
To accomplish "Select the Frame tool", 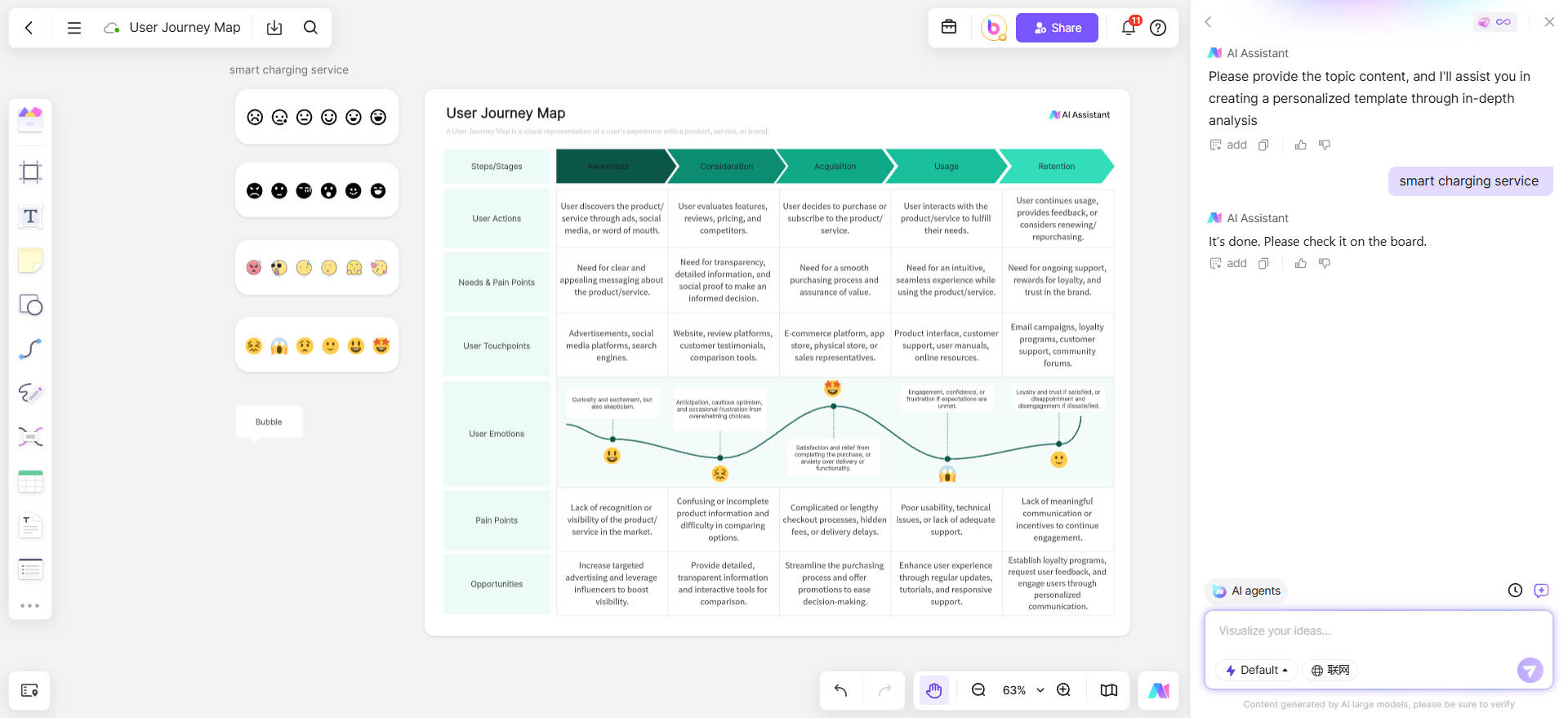I will tap(30, 172).
